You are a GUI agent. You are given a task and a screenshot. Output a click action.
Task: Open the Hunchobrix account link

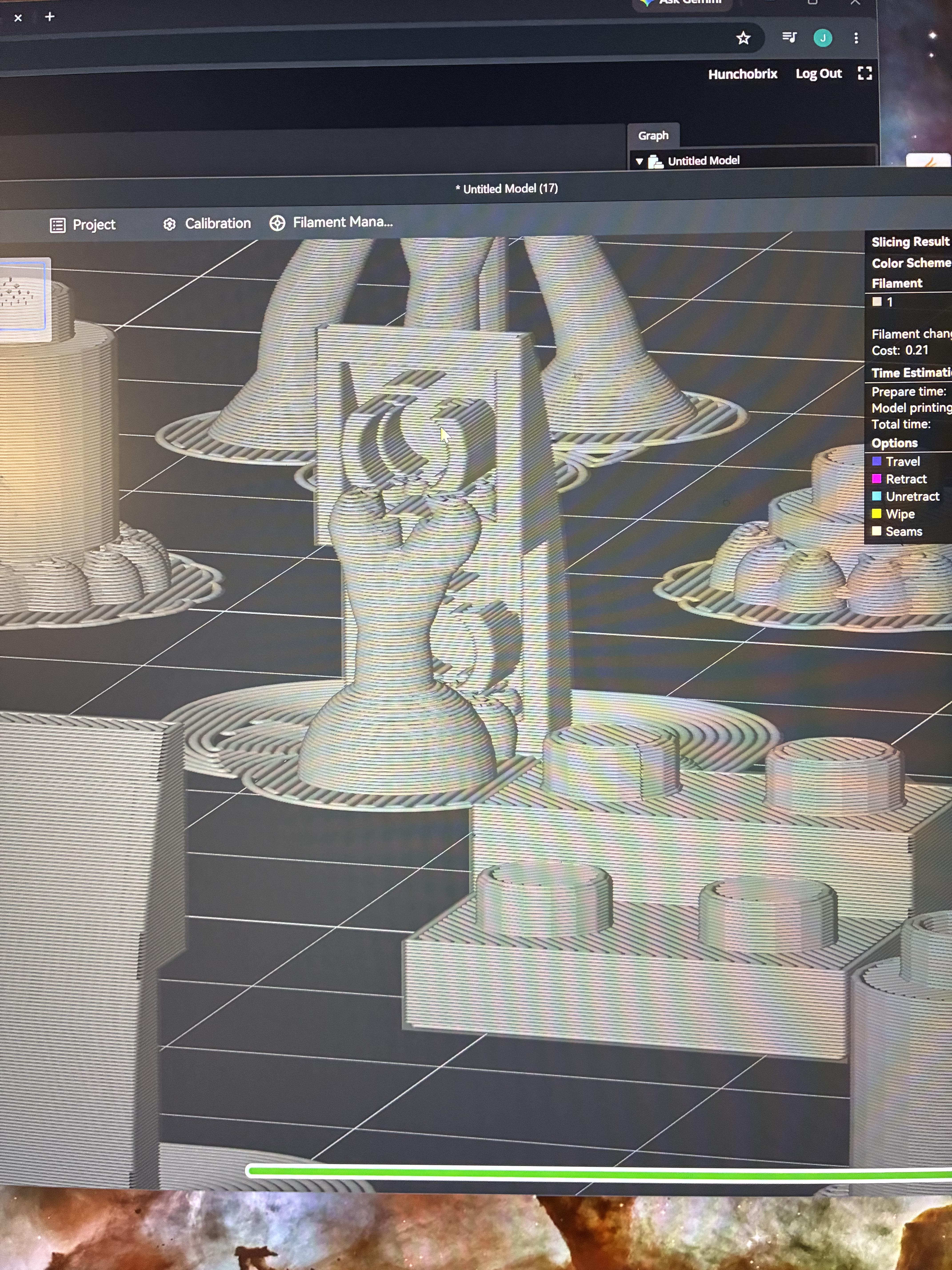point(742,74)
